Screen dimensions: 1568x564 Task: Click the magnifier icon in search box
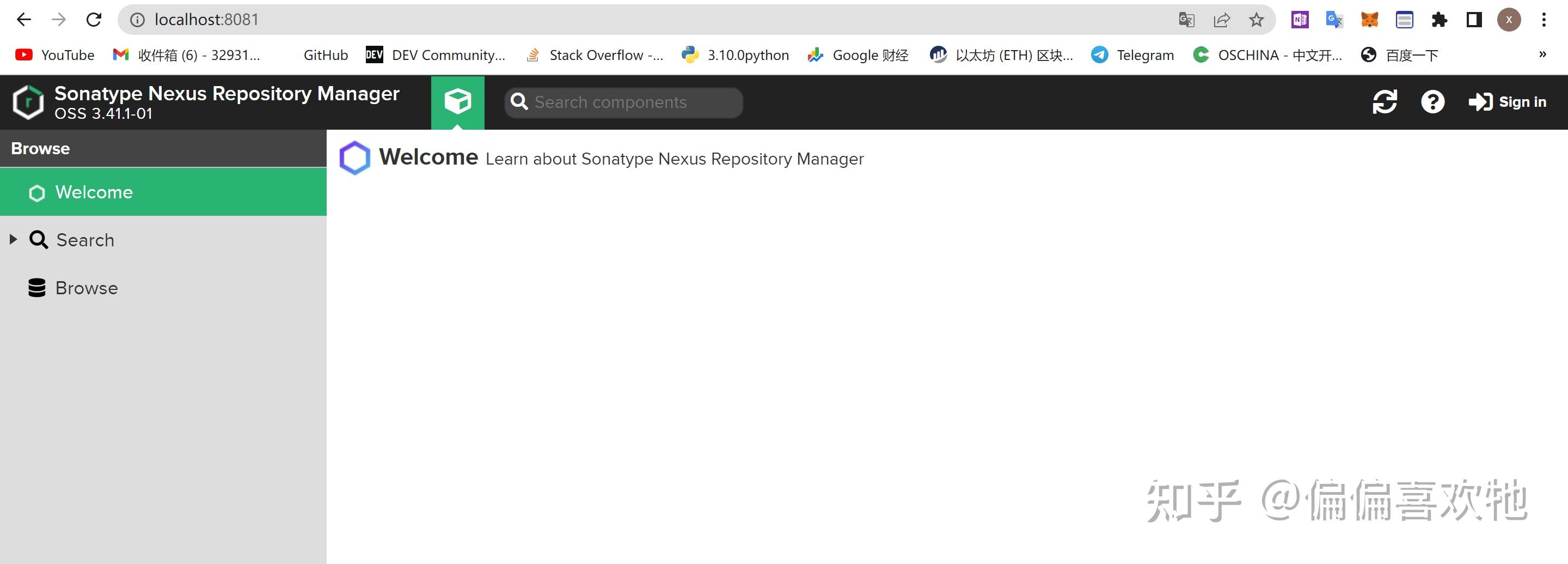click(x=519, y=102)
